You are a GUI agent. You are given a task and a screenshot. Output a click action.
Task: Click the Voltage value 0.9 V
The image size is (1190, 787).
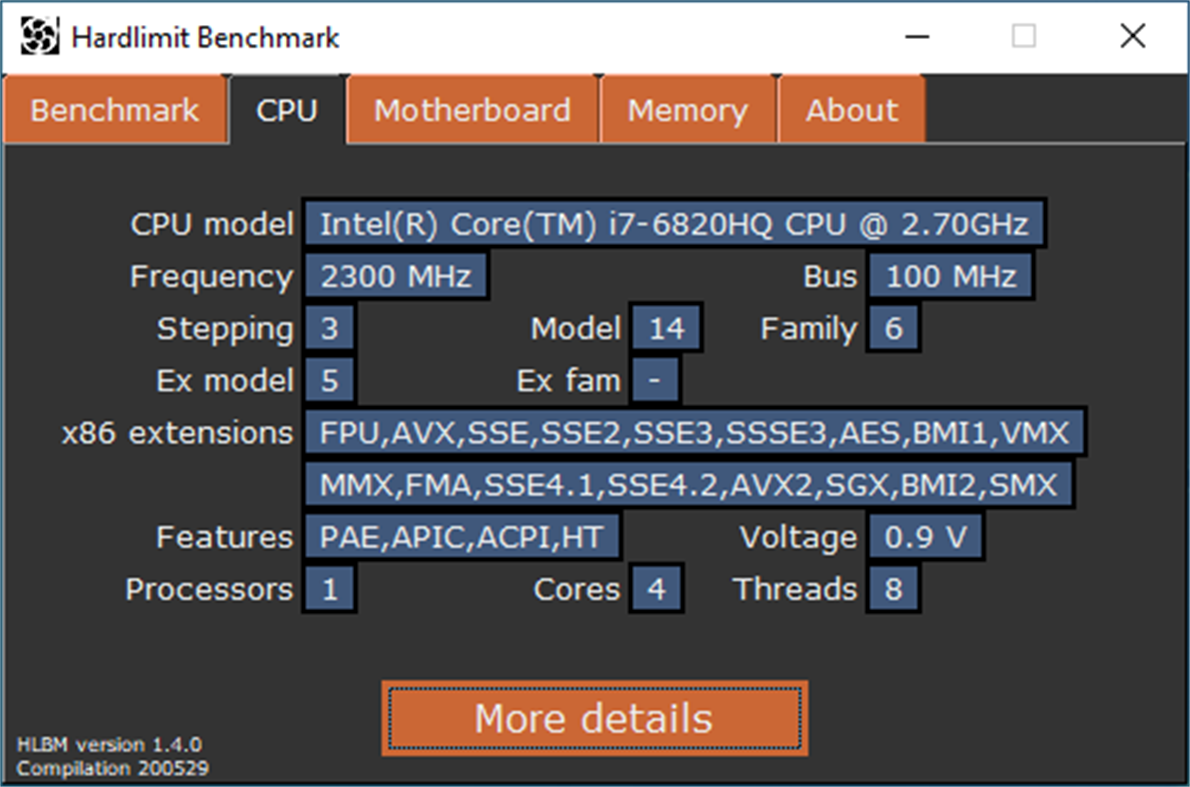pos(925,537)
